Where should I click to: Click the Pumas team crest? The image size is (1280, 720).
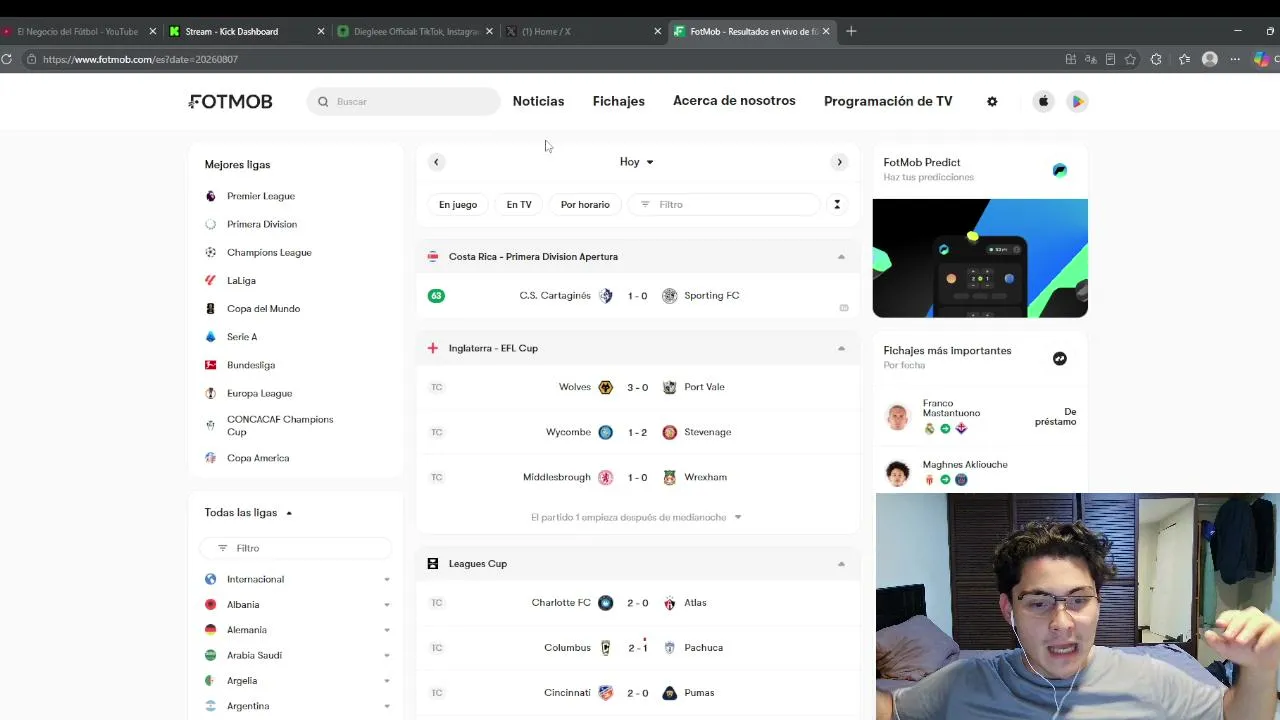pos(670,693)
